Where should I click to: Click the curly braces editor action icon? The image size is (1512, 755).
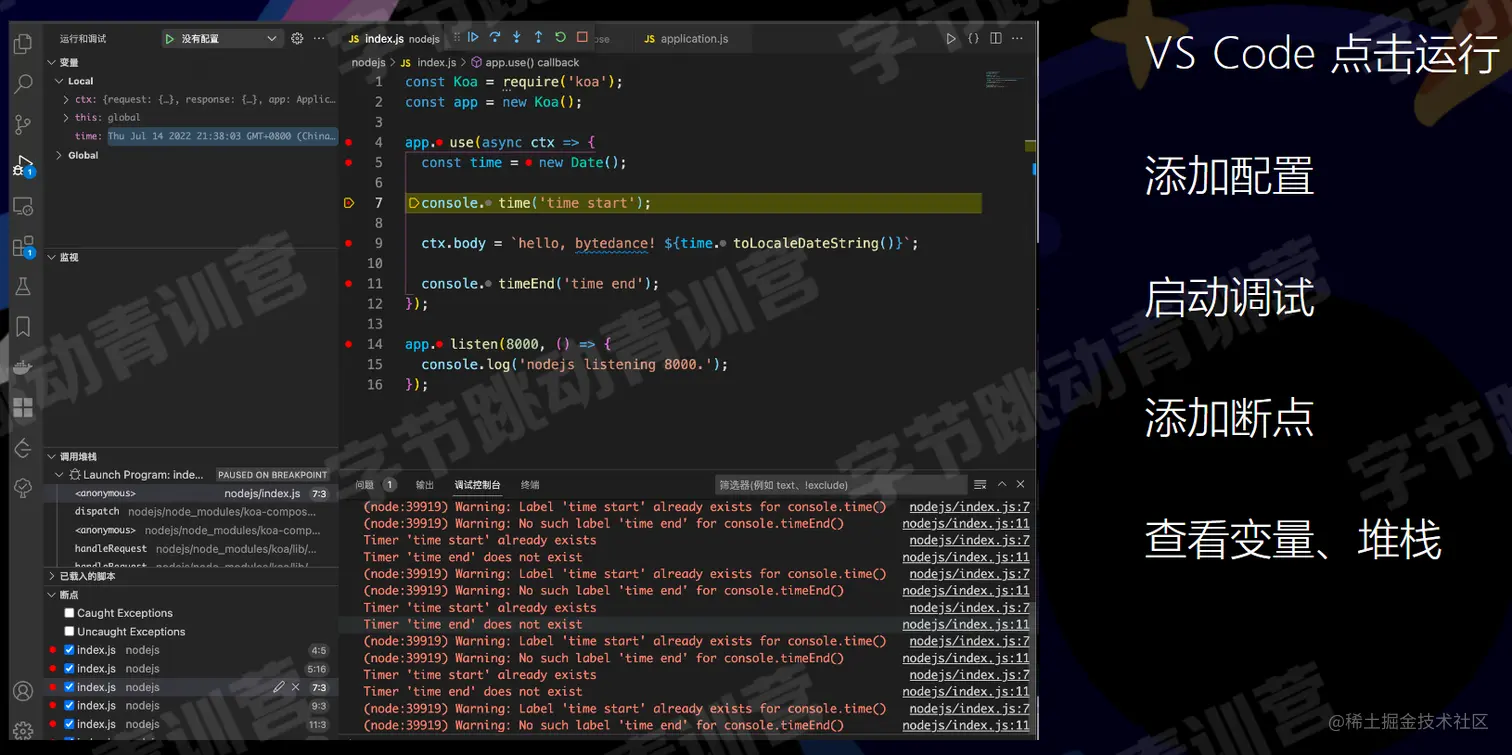(974, 39)
